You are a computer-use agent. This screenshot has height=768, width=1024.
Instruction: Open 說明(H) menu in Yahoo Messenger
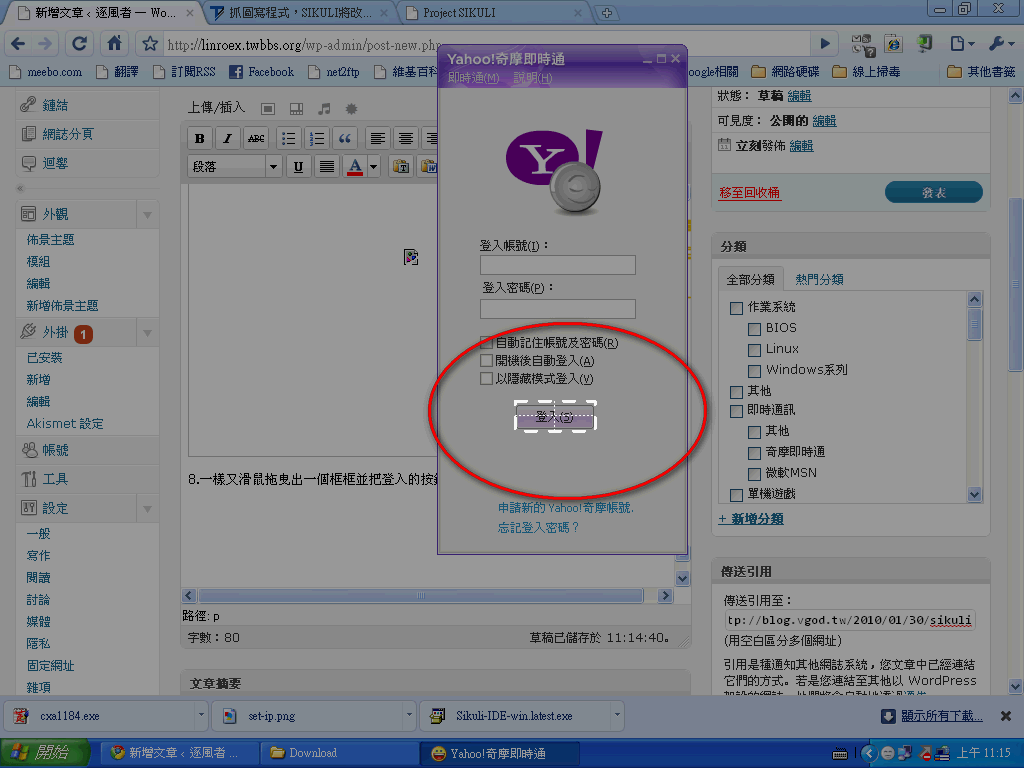pyautogui.click(x=532, y=78)
